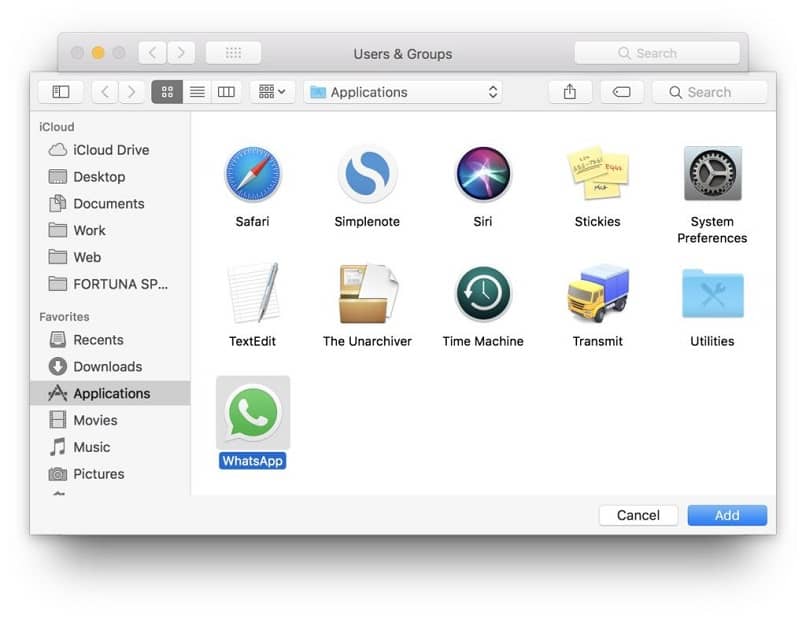Click the Time Machine name label
Viewport: 806px width, 618px height.
pyautogui.click(x=483, y=341)
